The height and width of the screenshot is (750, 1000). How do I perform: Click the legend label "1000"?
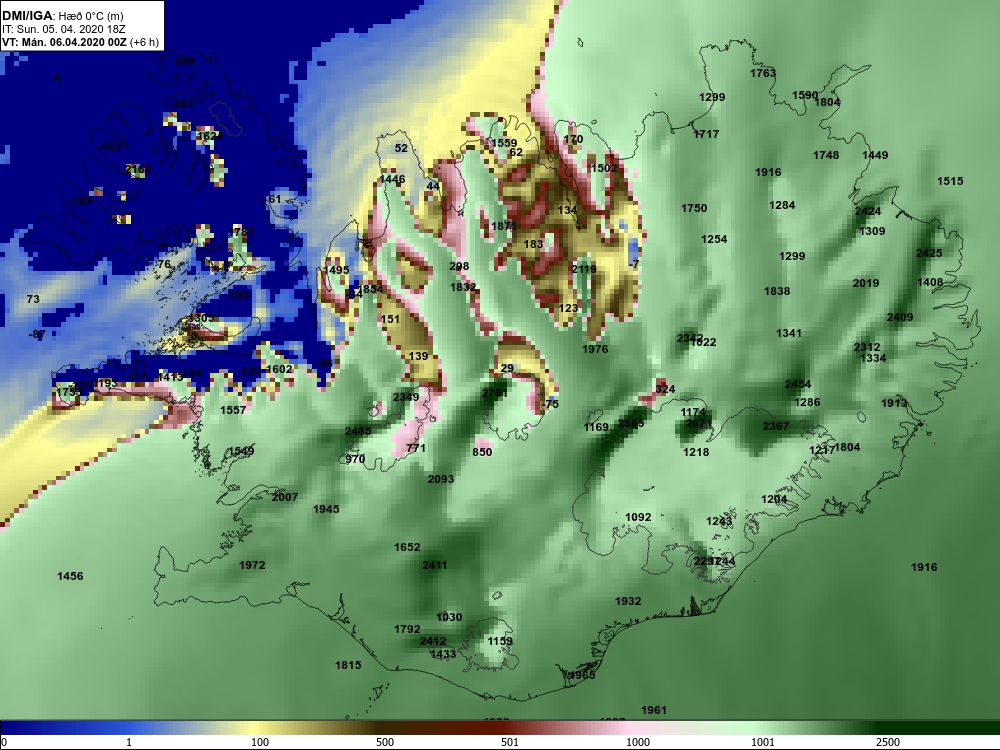[x=638, y=742]
